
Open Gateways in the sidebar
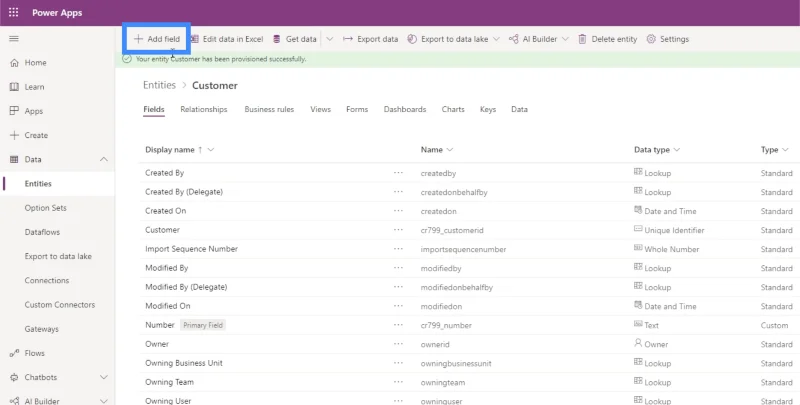pyautogui.click(x=41, y=329)
